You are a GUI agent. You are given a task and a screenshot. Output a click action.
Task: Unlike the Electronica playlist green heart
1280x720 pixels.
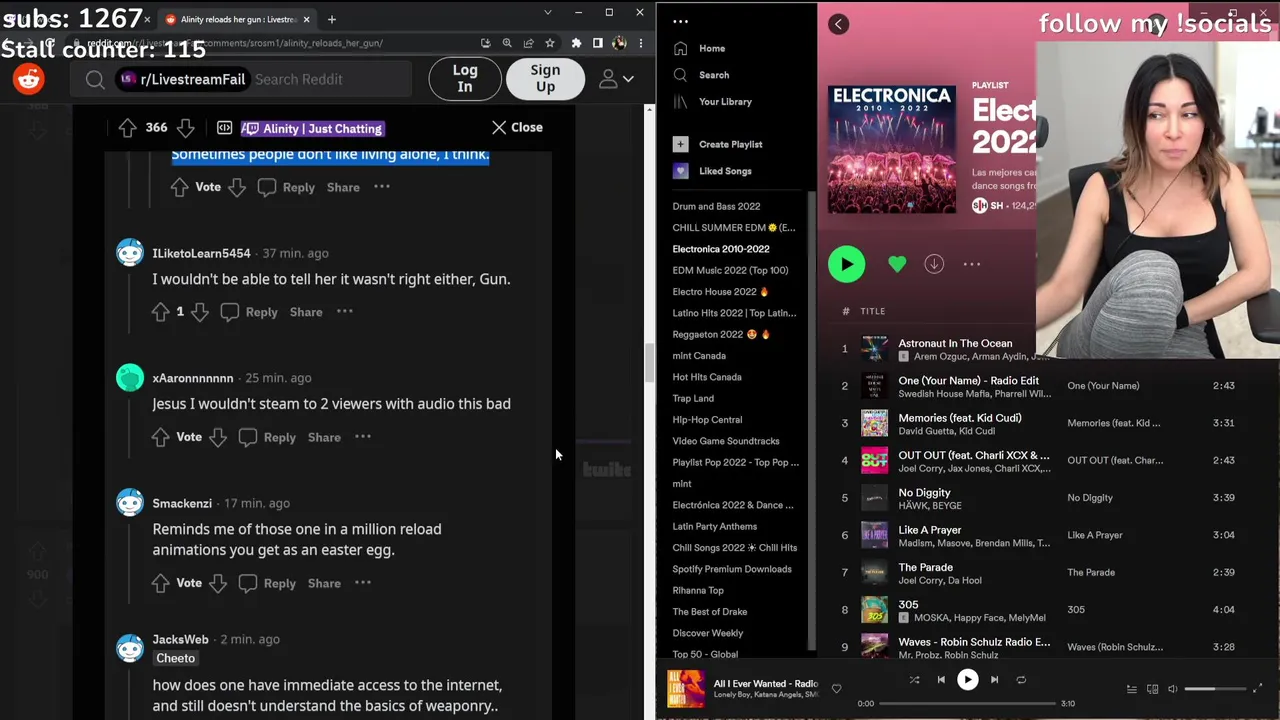click(897, 264)
